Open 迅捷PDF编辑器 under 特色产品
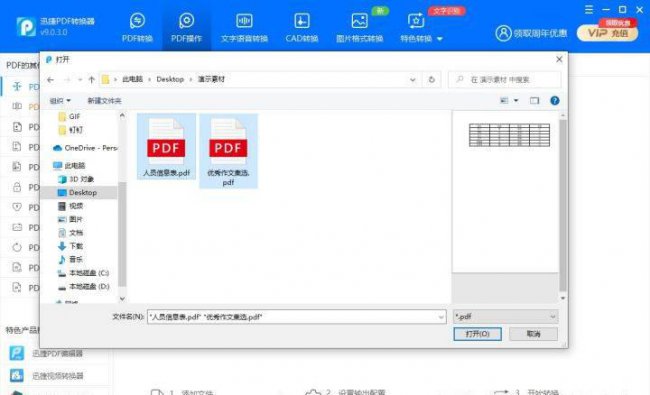This screenshot has width=650, height=395. coord(46,354)
